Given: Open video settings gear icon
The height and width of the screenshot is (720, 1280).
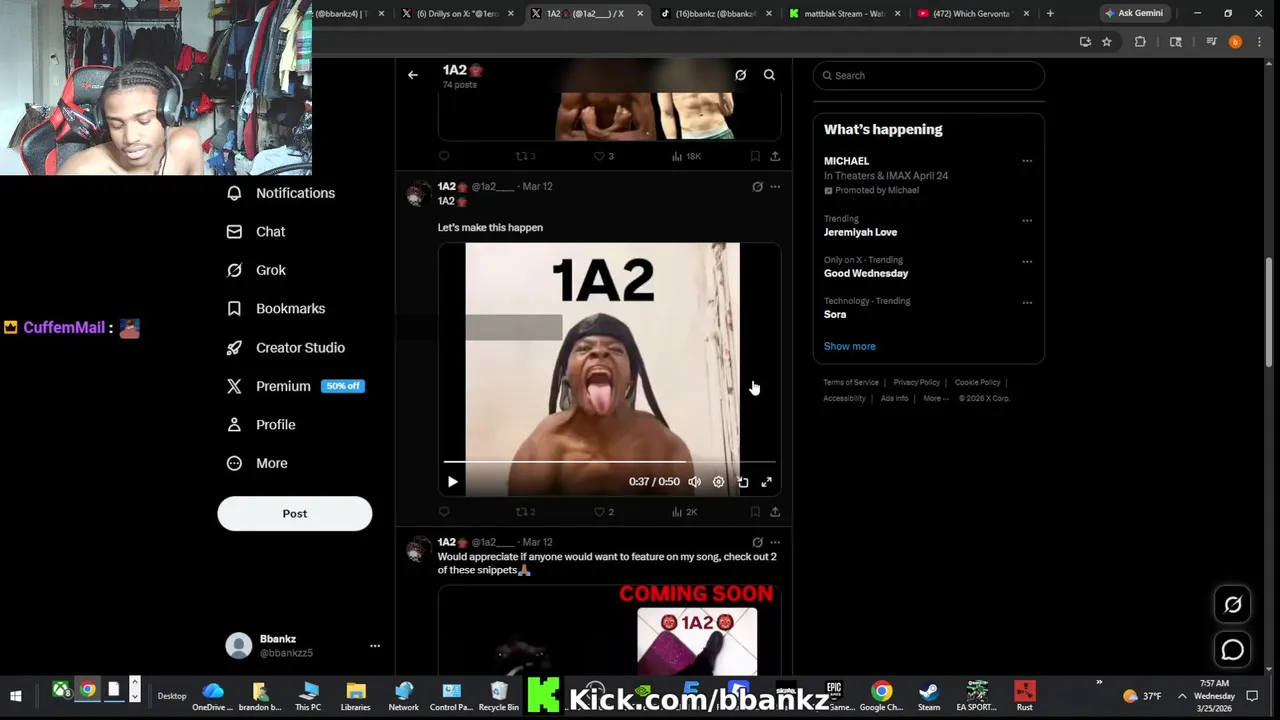Looking at the screenshot, I should 718,482.
